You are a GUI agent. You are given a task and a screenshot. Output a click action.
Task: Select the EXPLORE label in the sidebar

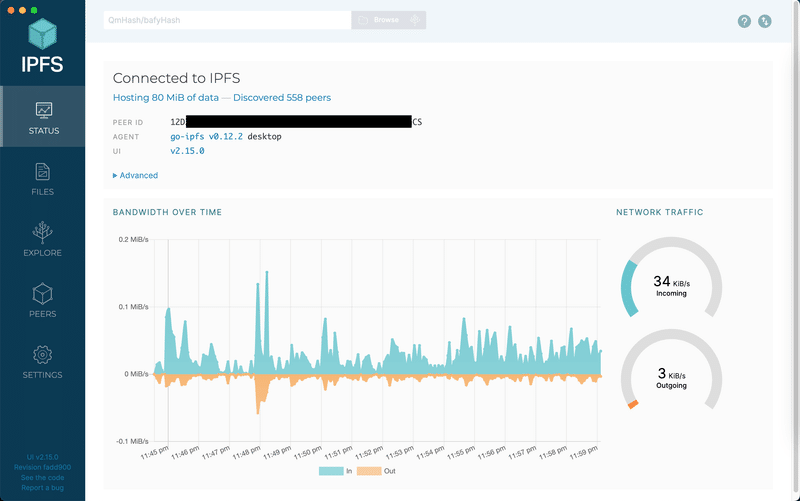(42, 253)
